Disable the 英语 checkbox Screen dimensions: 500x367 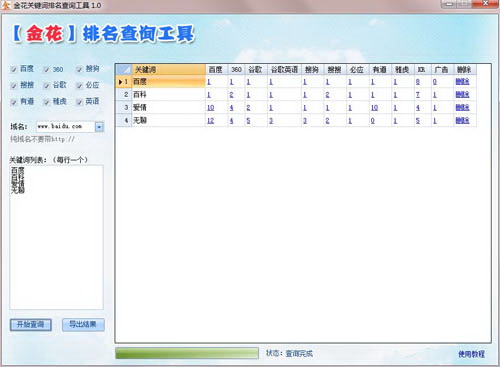[79, 102]
